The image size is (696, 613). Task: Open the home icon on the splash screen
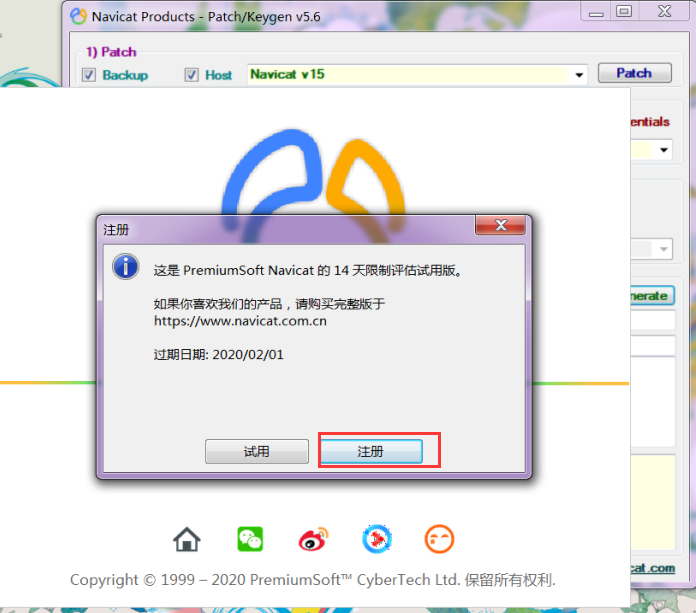[x=187, y=539]
